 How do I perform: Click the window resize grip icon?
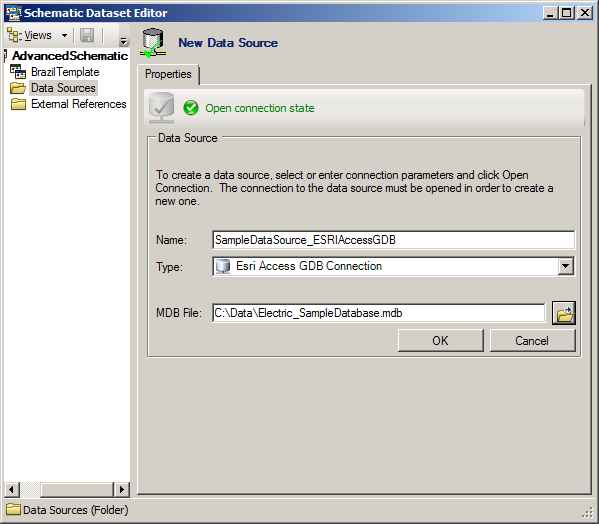click(x=588, y=512)
